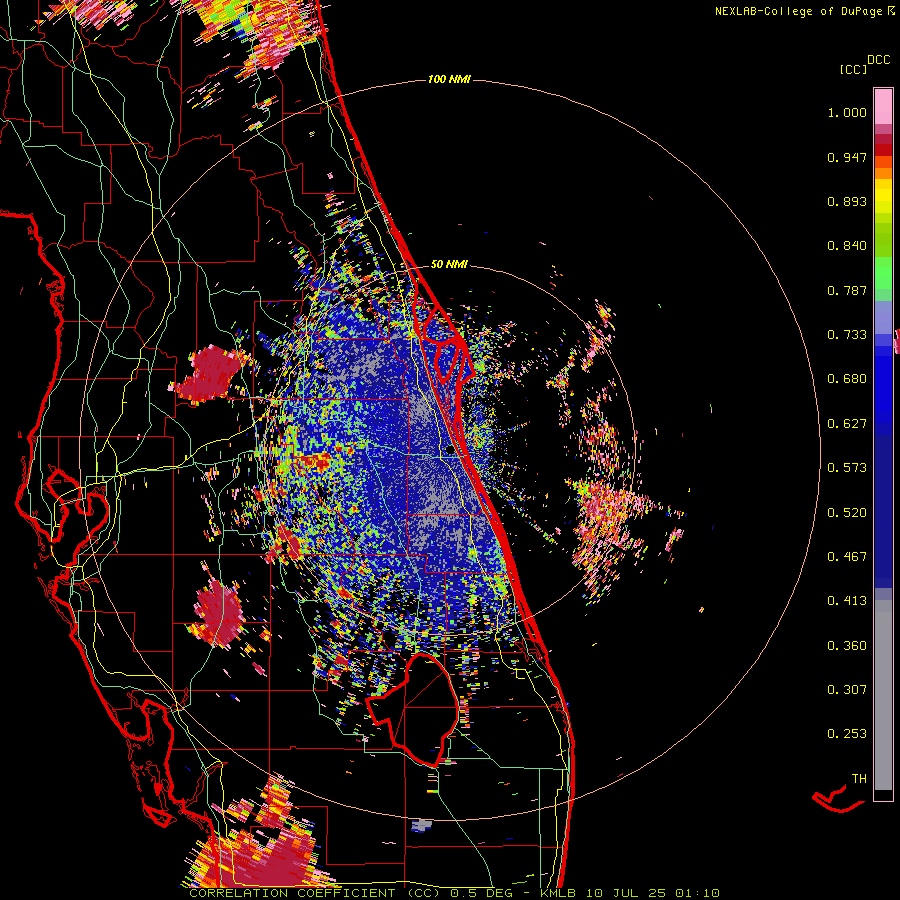
Task: Click the 01:10 time stamp
Action: pos(698,893)
